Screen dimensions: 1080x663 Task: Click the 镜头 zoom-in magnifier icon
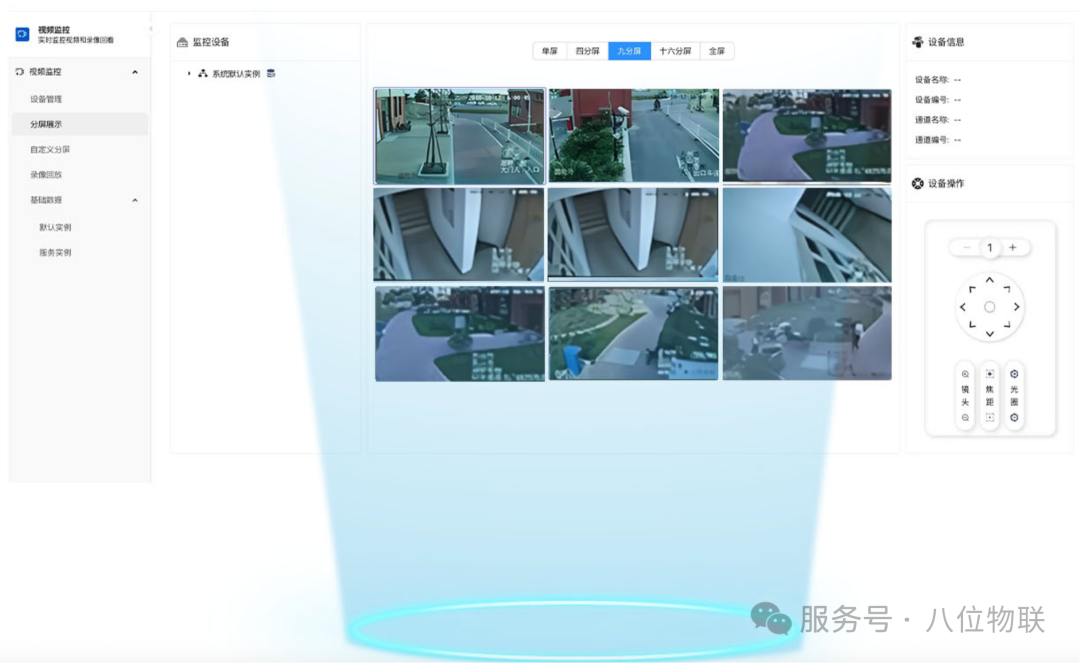click(x=965, y=372)
